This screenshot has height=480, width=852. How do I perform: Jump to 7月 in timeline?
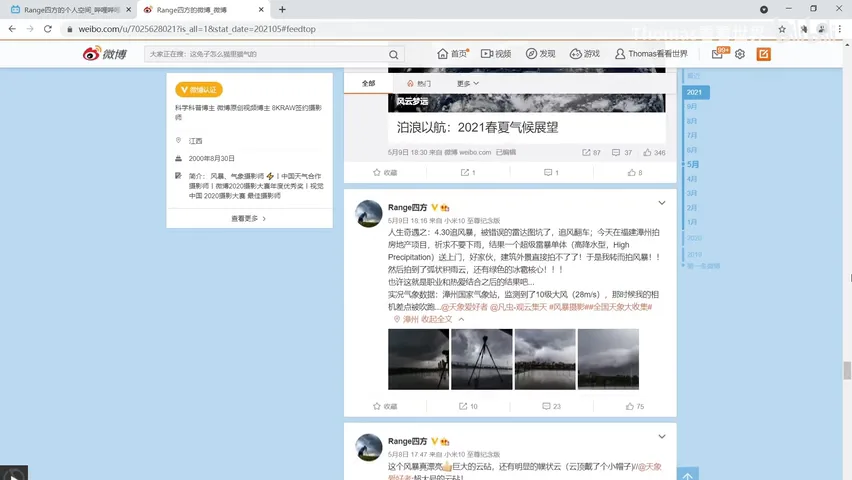pyautogui.click(x=692, y=135)
